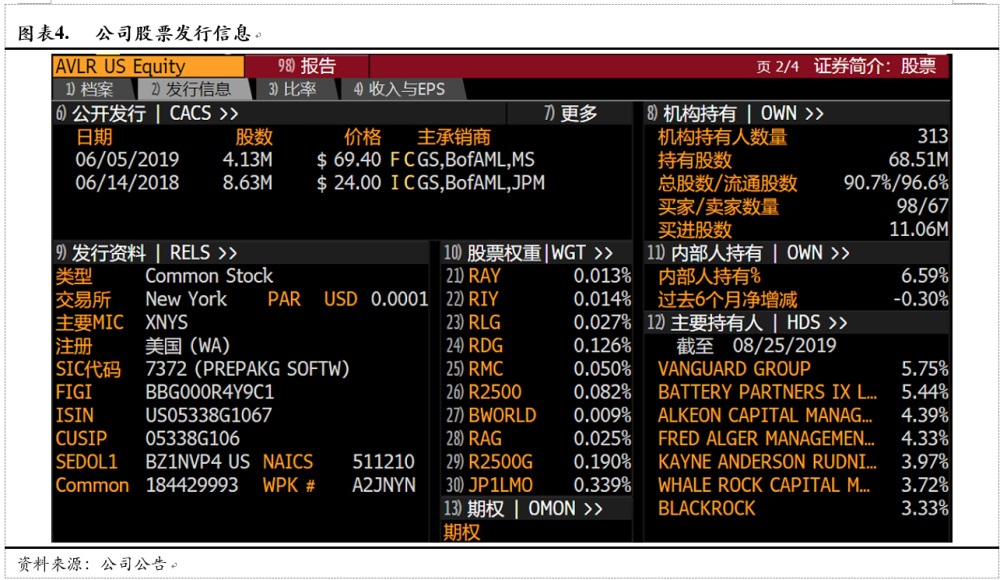Click the -0.30% net change value

tap(920, 299)
